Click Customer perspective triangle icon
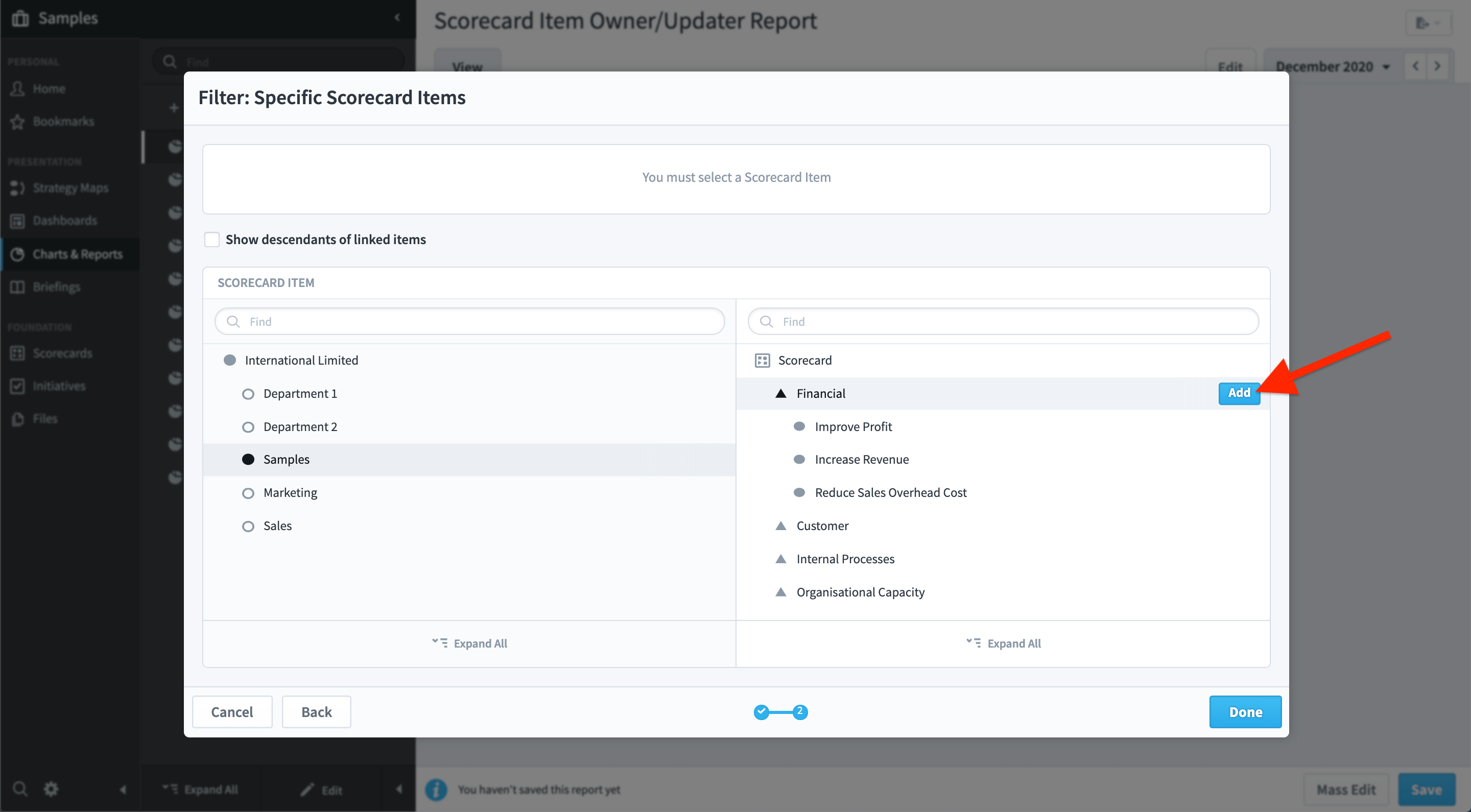This screenshot has height=812, width=1471. pos(780,526)
